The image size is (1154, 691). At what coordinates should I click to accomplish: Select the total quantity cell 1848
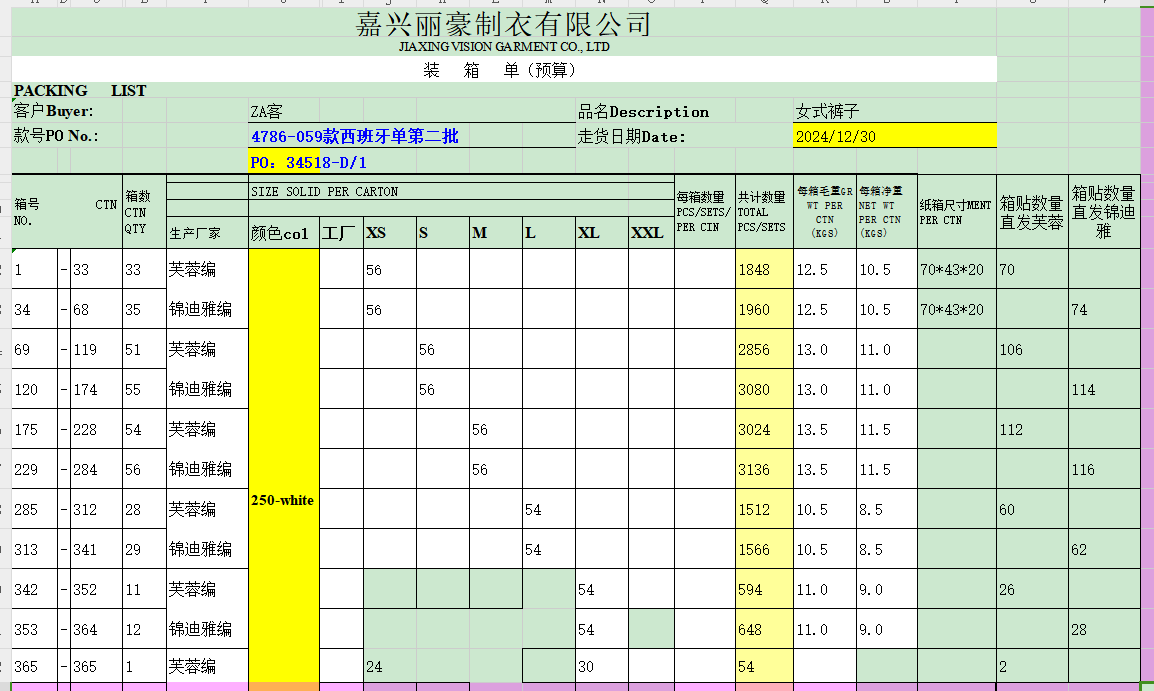pos(754,270)
